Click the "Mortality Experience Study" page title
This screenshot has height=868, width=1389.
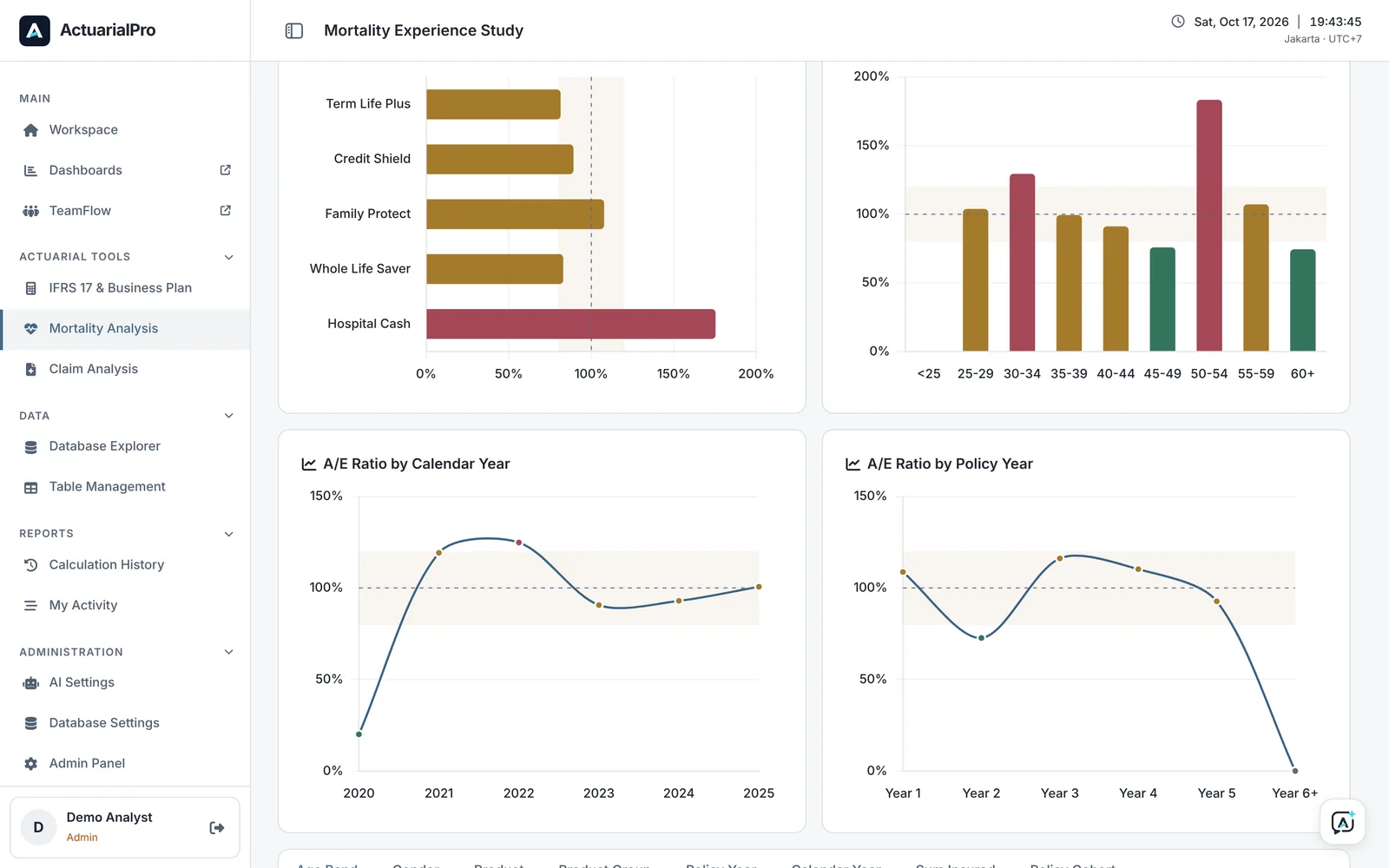coord(424,30)
